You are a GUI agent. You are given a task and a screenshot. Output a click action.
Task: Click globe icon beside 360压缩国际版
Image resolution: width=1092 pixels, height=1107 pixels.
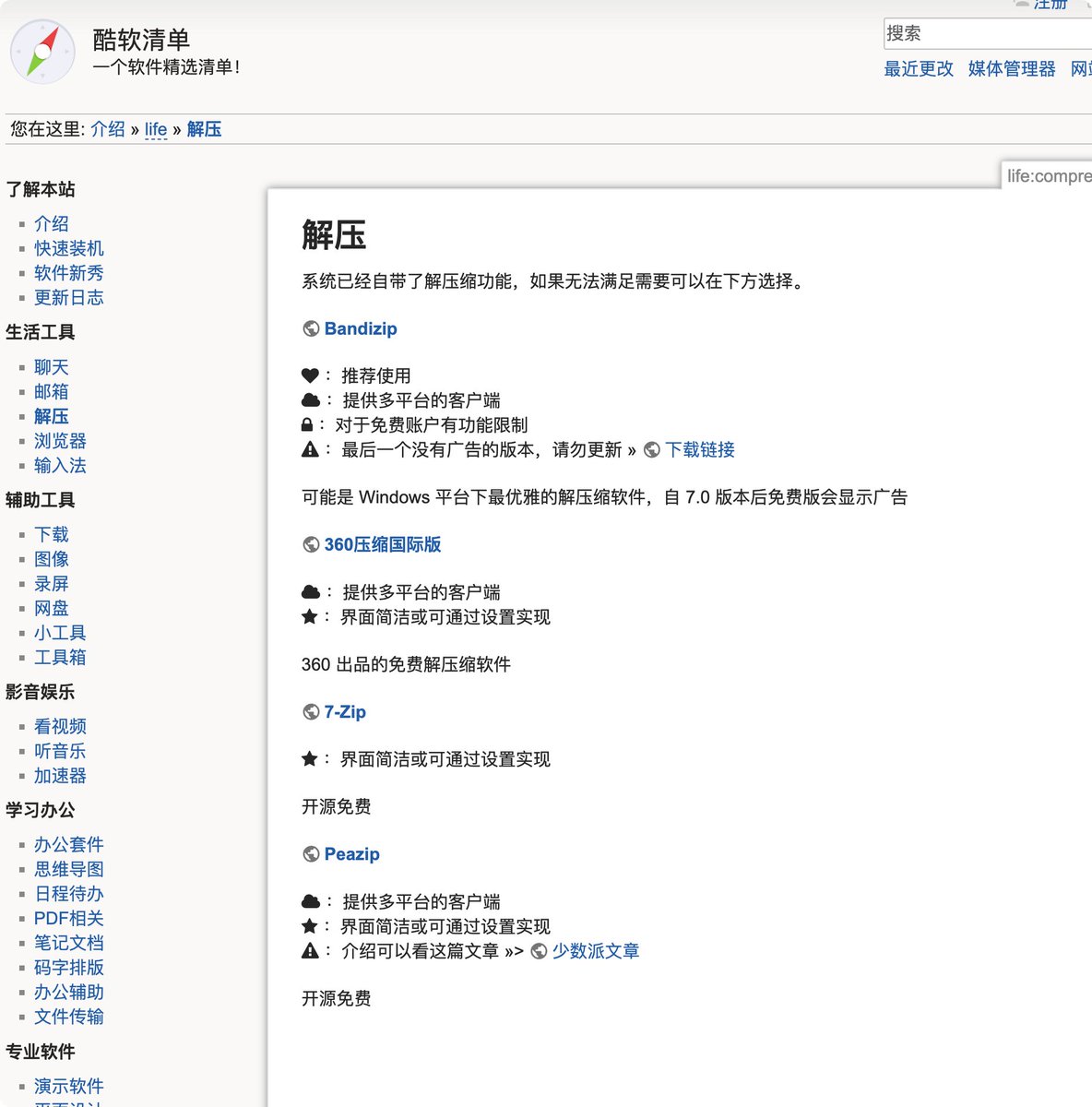coord(311,545)
